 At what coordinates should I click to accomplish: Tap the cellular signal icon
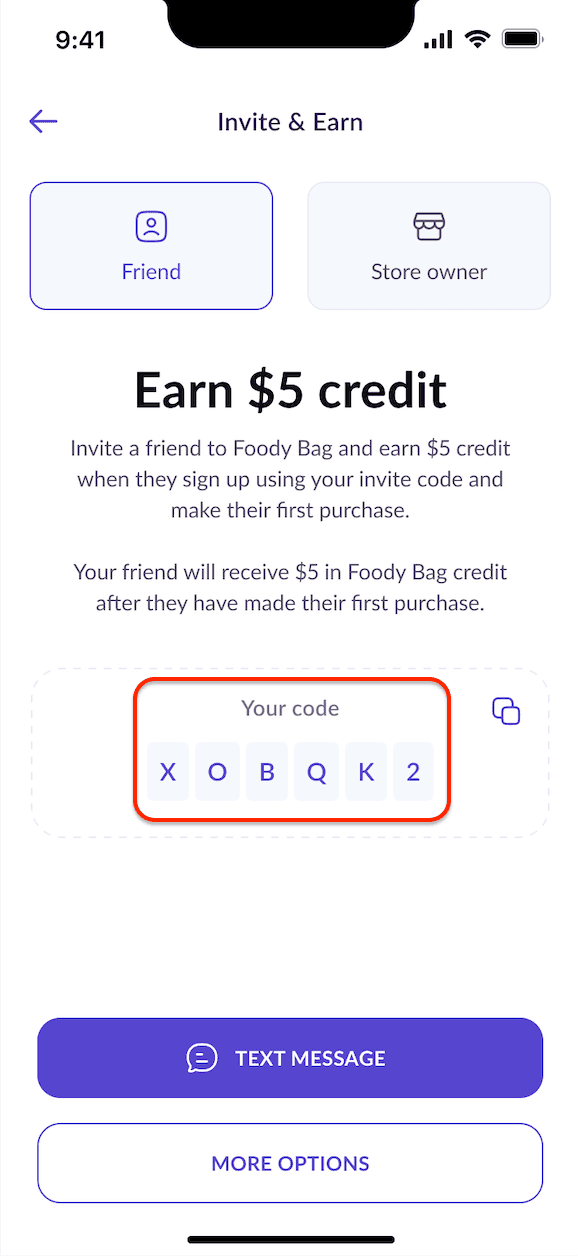(437, 38)
